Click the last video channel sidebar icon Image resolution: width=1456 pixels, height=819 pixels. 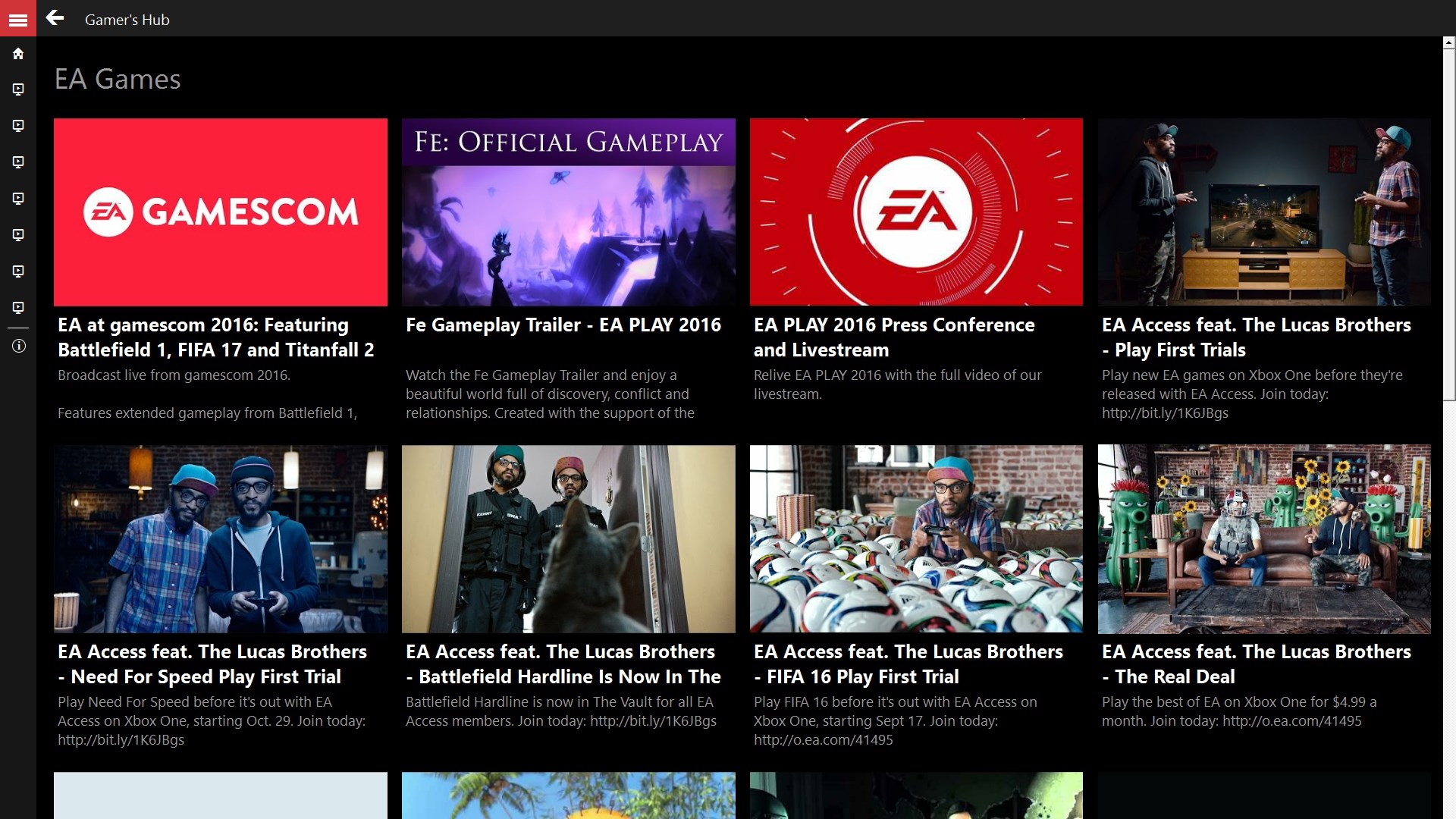(x=18, y=308)
